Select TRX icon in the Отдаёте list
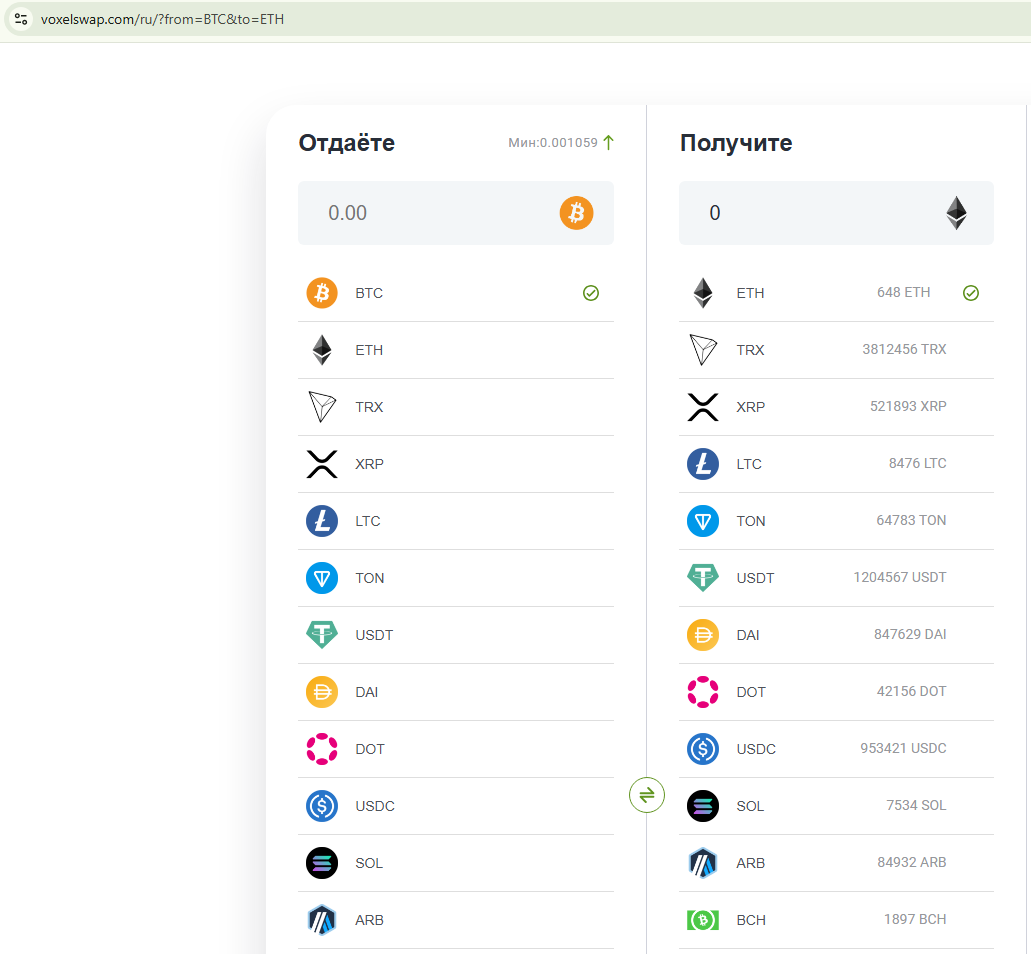The image size is (1031, 954). pyautogui.click(x=322, y=407)
